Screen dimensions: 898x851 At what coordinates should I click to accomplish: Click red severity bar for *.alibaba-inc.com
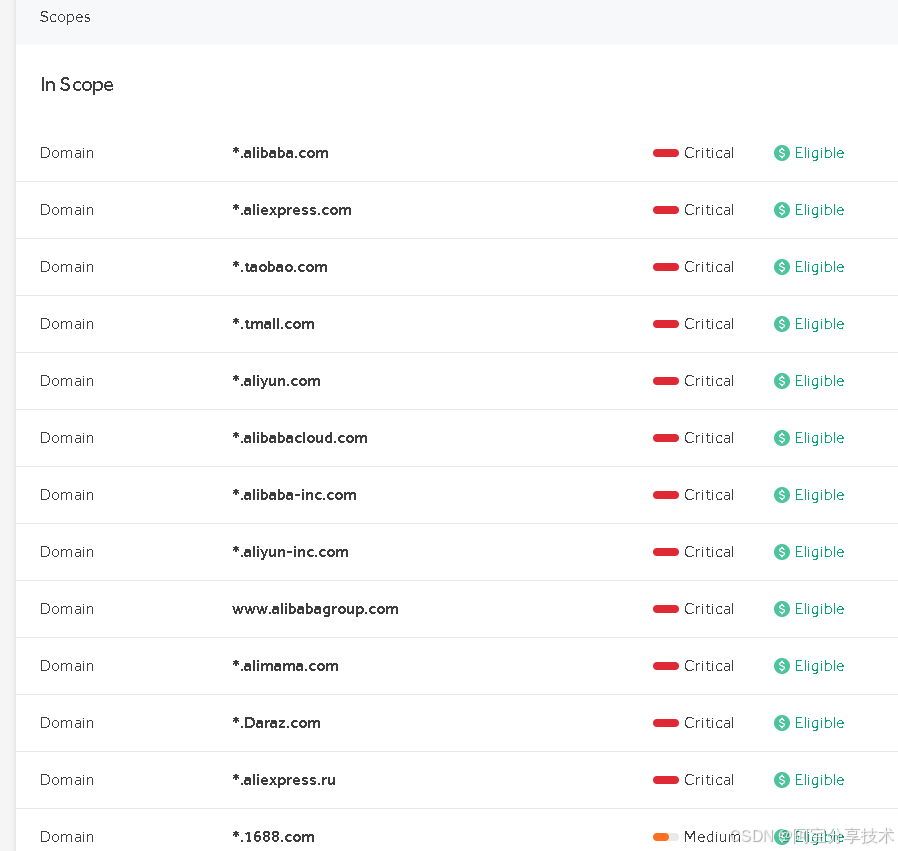[x=665, y=495]
